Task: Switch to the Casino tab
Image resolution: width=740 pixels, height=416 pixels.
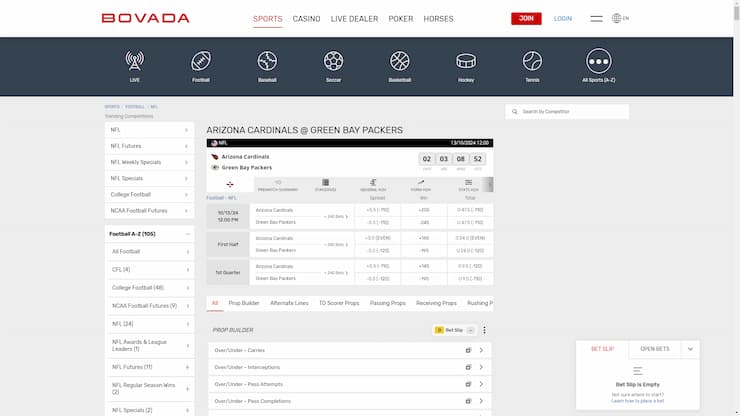Action: (x=306, y=19)
